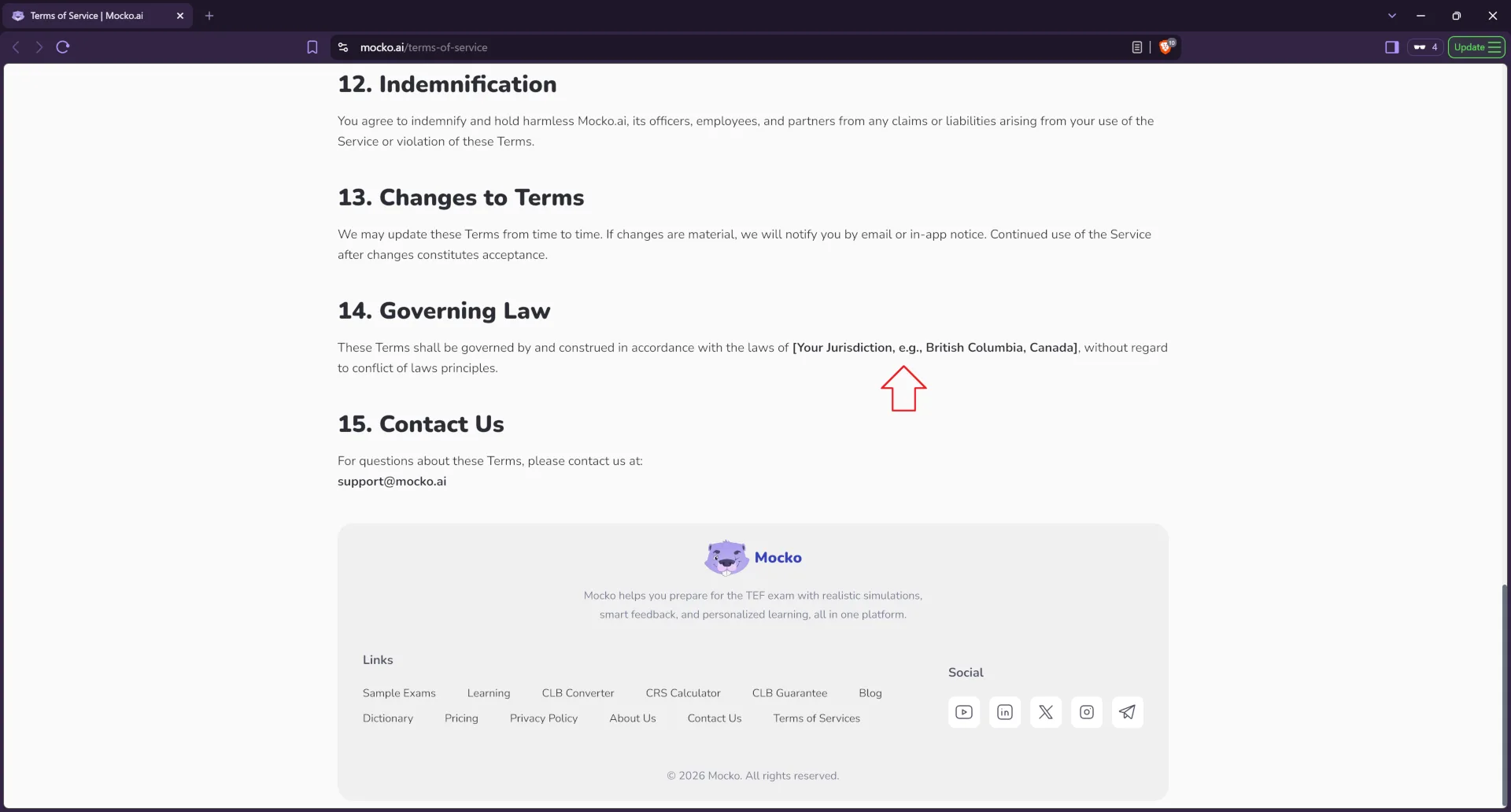The image size is (1511, 812).
Task: Open the tab search dropdown chevron
Action: click(1391, 16)
